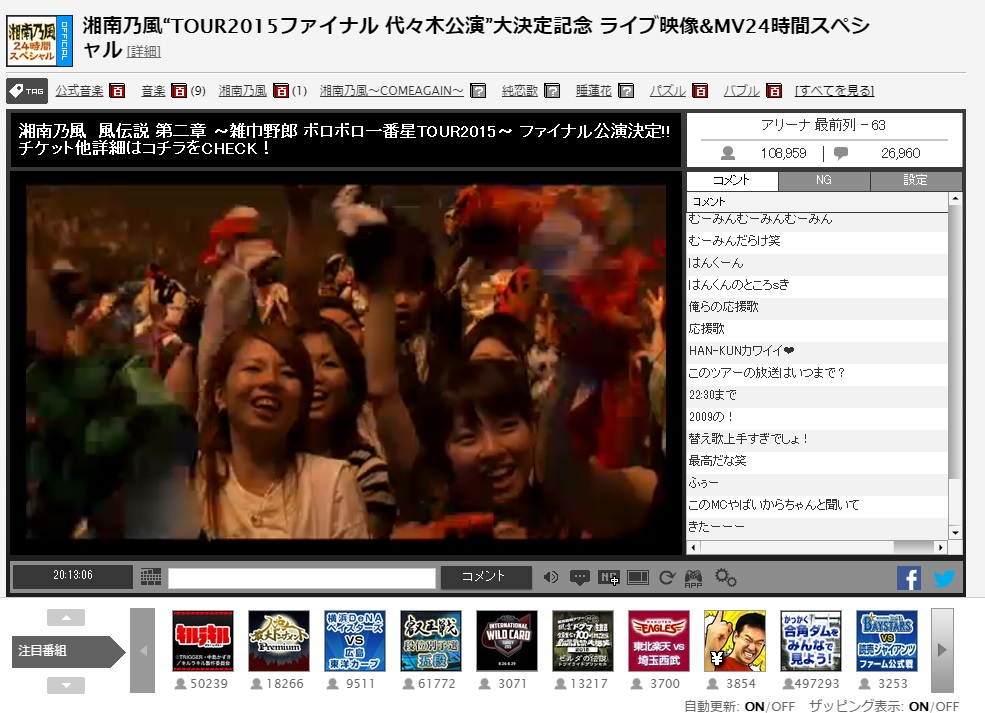Toggle comment display speech bubble icon
The width and height of the screenshot is (985, 713).
coord(580,577)
